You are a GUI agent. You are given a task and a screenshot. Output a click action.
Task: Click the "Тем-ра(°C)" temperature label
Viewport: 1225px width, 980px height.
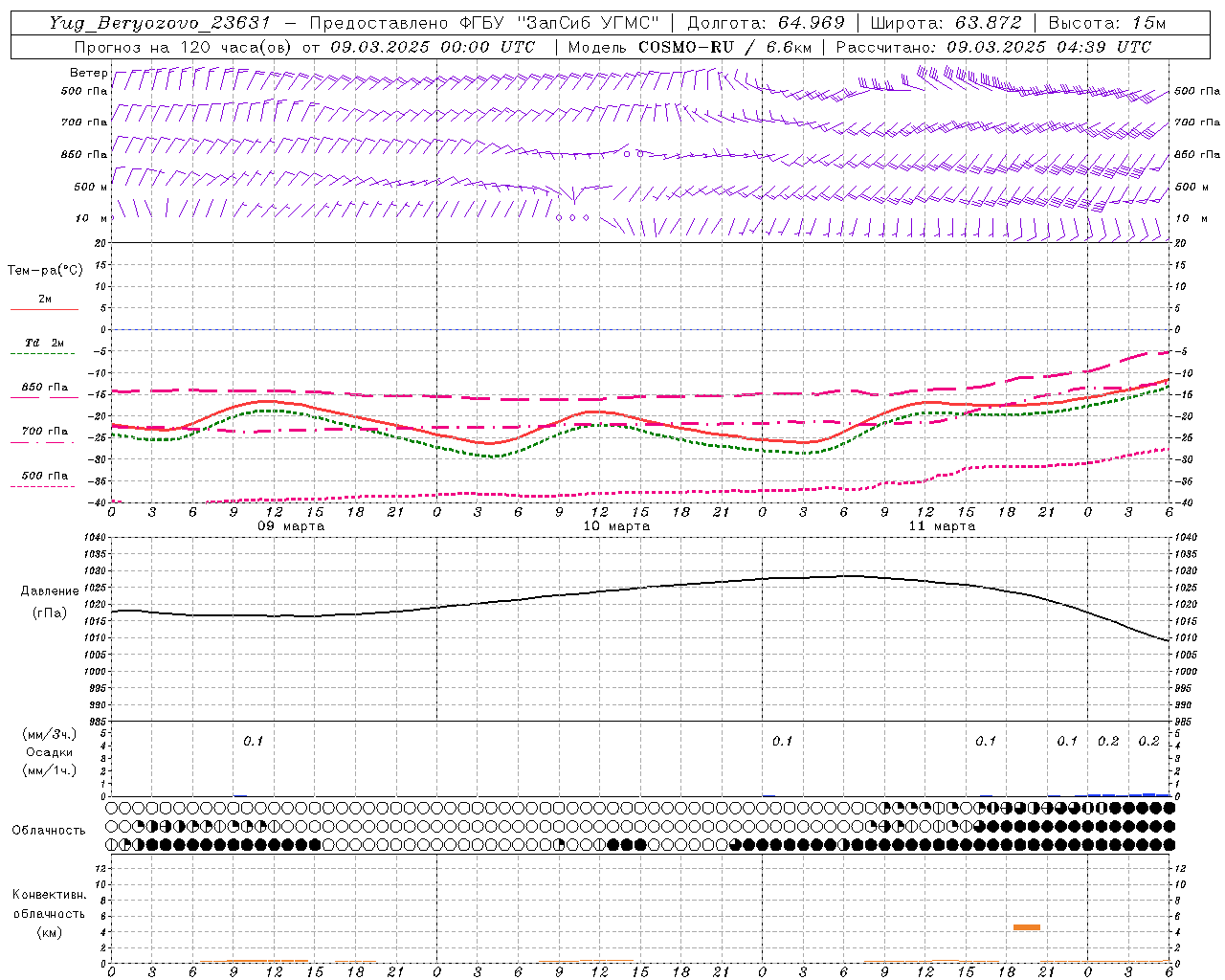pyautogui.click(x=45, y=270)
